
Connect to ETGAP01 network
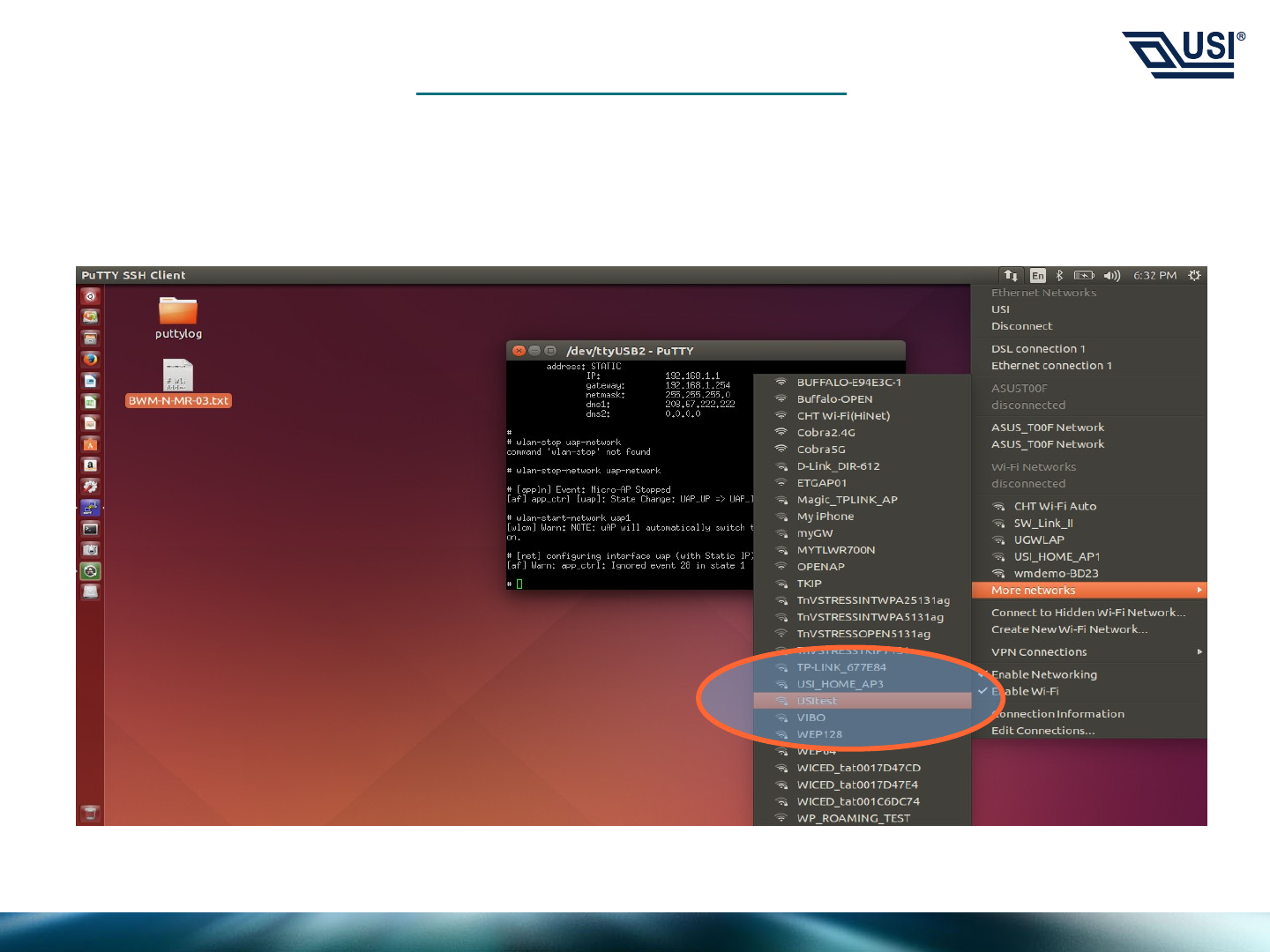(x=863, y=483)
